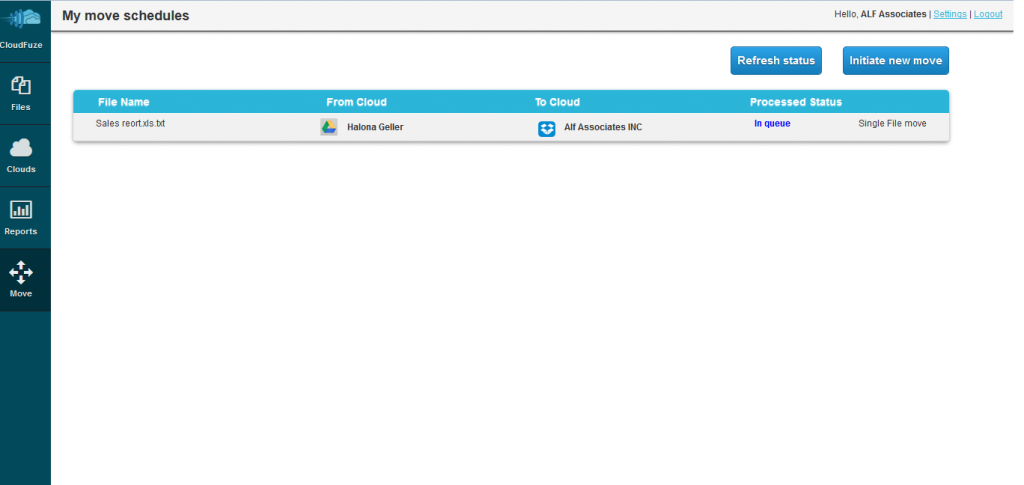Click the Single File move label
Viewport: 1024px width, 485px height.
point(892,123)
